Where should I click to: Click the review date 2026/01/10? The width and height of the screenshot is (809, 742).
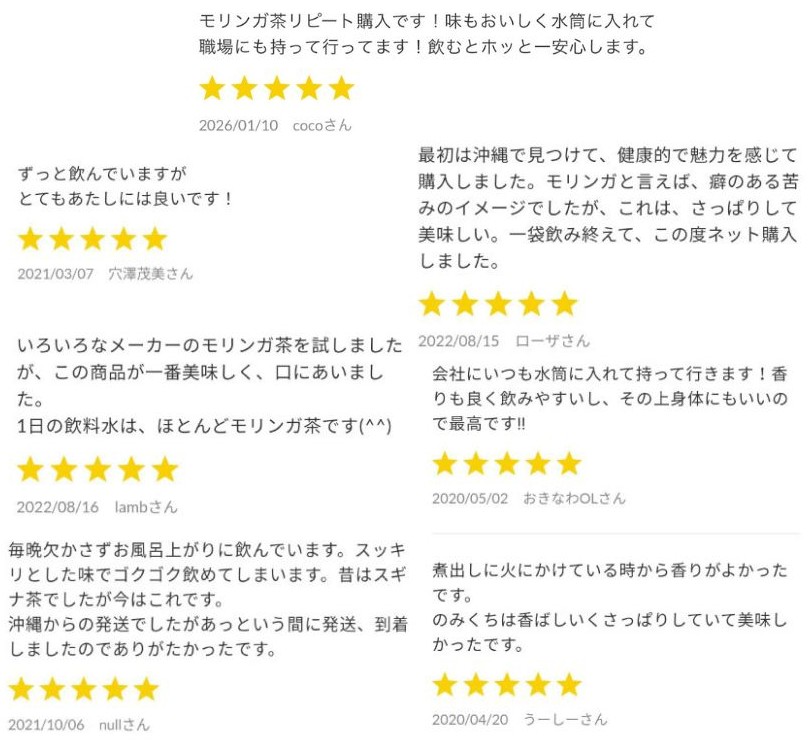pos(238,126)
